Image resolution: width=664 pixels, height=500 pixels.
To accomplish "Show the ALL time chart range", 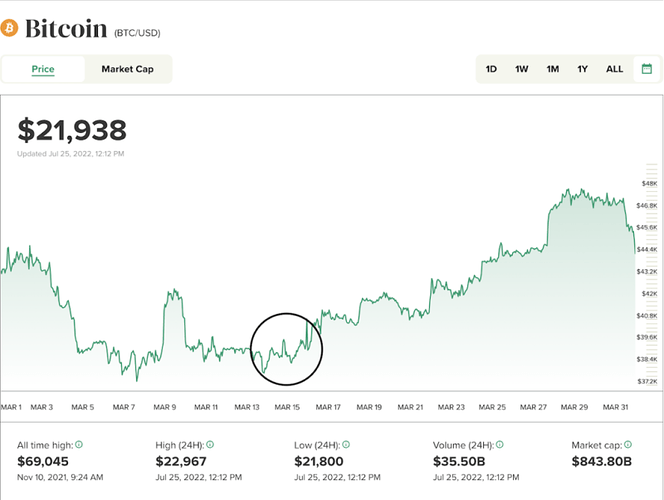I will pos(614,69).
